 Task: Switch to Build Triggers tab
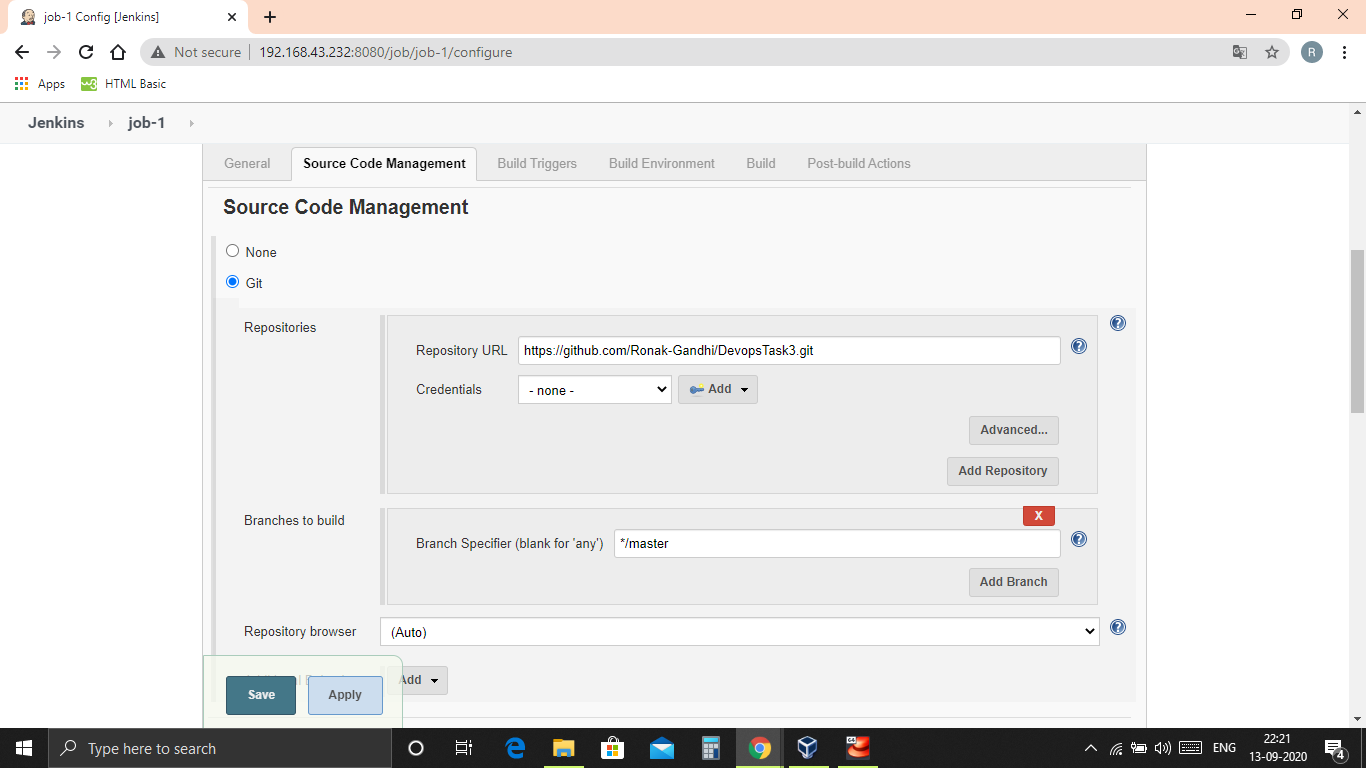click(x=537, y=163)
